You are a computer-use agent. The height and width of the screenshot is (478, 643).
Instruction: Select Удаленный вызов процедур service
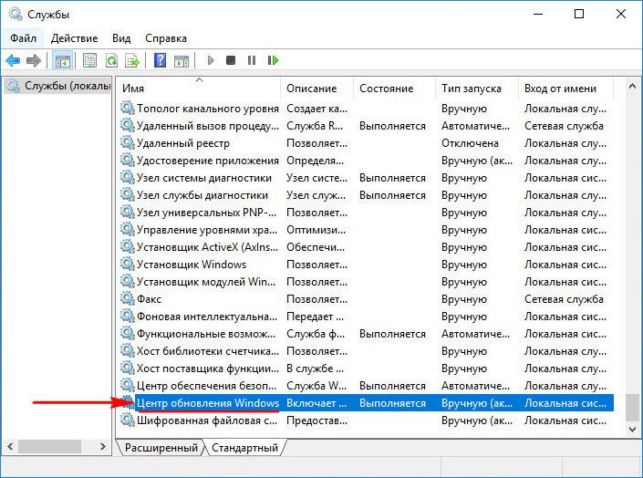(x=367, y=126)
